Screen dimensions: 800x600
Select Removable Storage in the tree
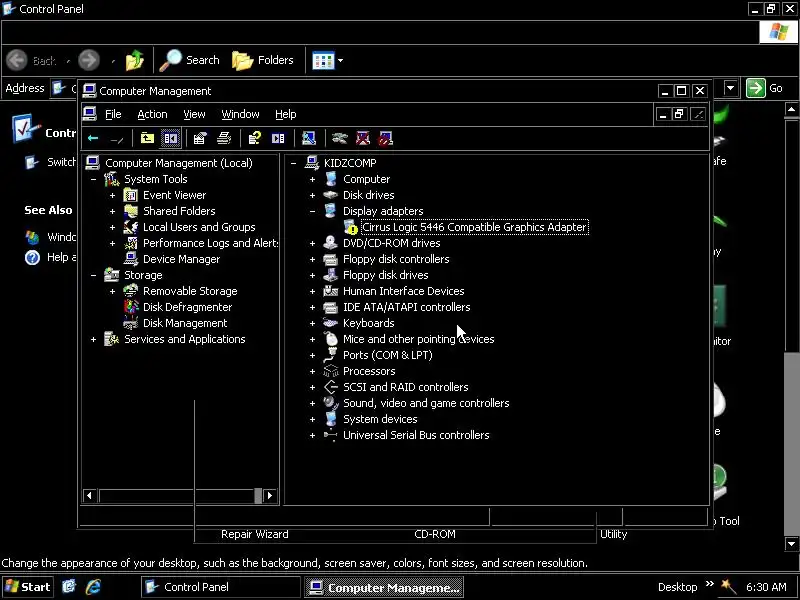(x=190, y=291)
